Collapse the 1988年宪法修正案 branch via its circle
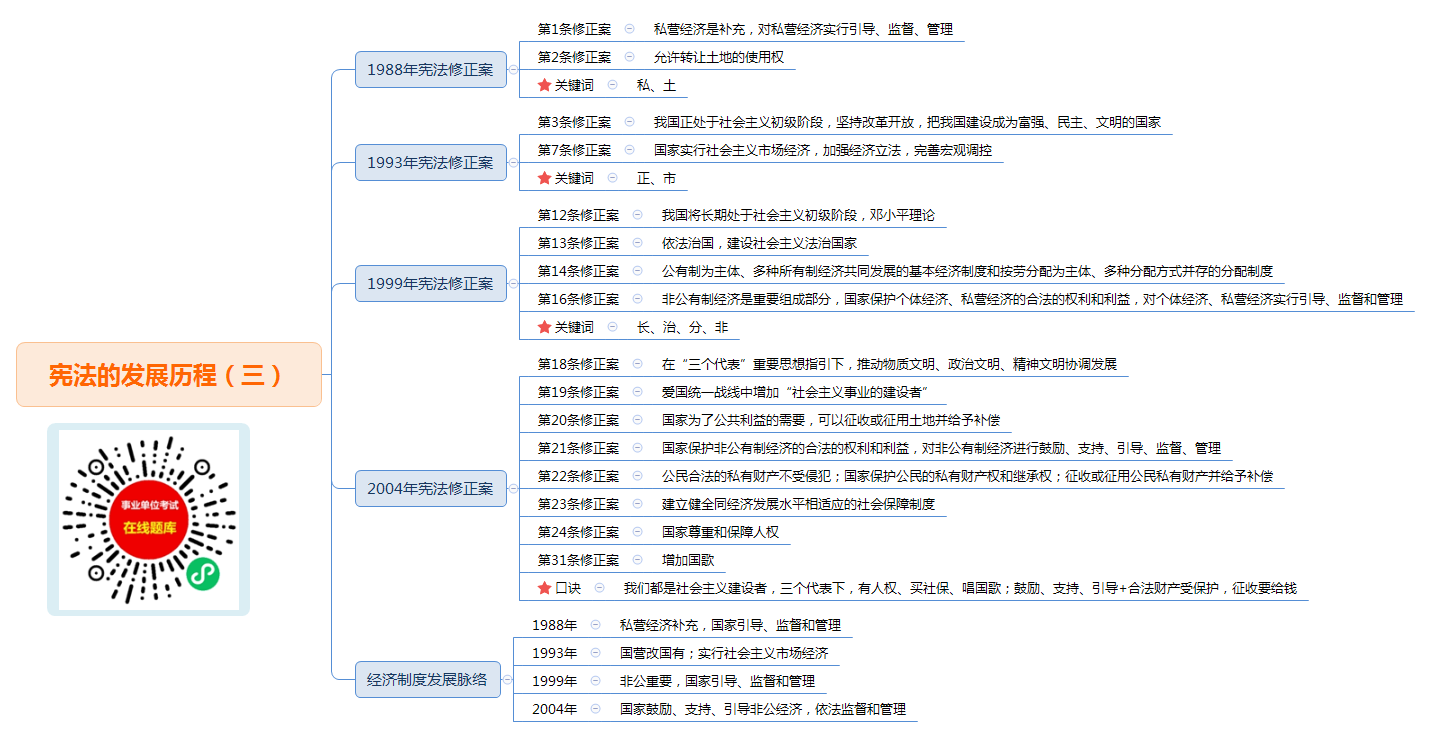Screen dimensions: 1431x737 (x=513, y=70)
